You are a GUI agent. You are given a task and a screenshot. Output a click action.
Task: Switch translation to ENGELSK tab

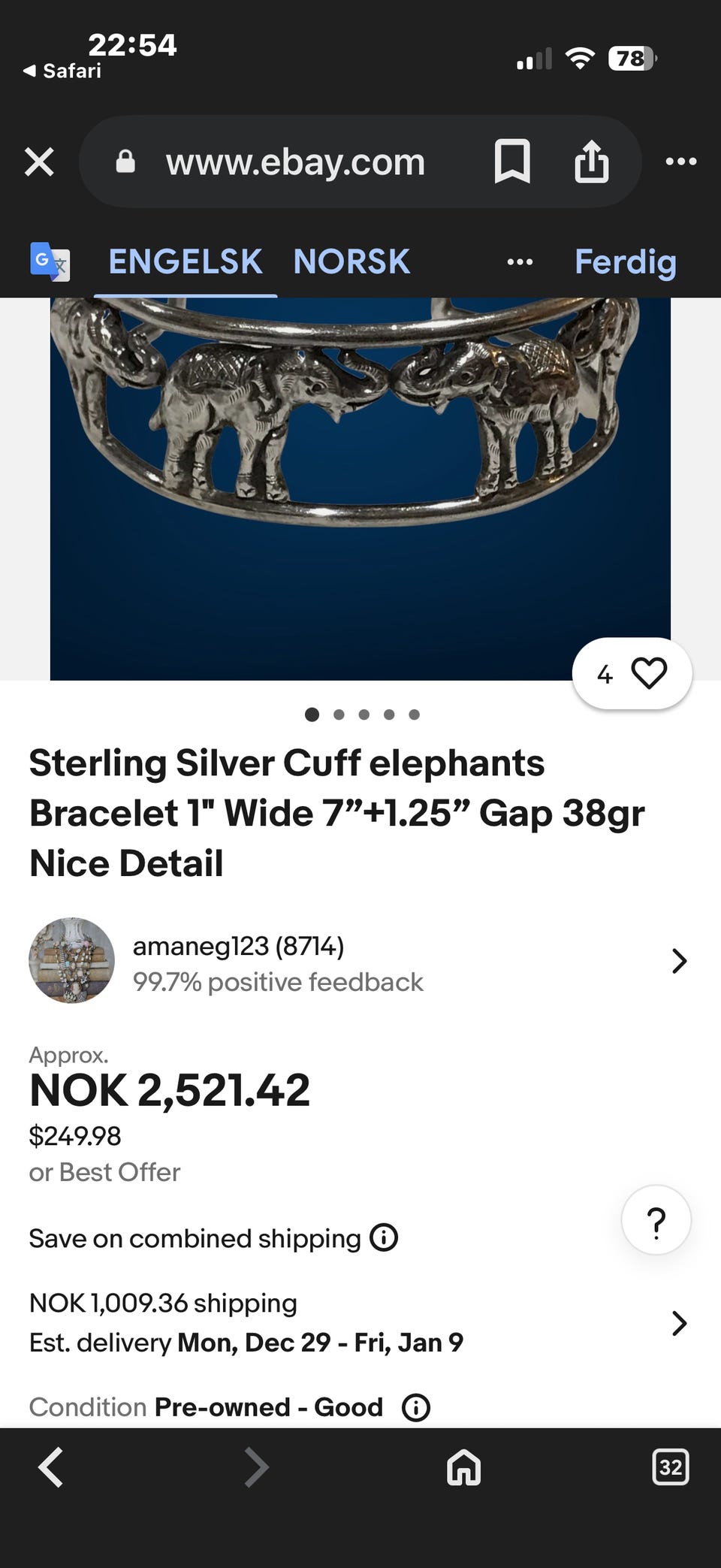tap(186, 261)
